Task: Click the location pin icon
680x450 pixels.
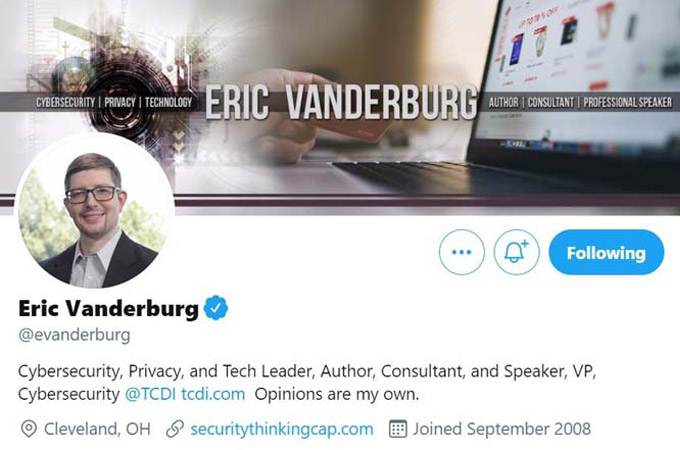Action: pos(29,429)
